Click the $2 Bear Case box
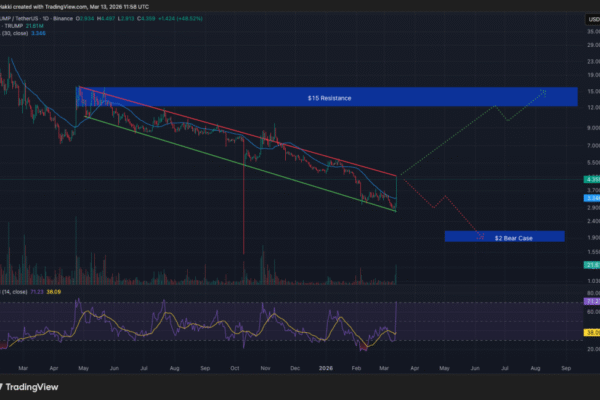The height and width of the screenshot is (400, 600). pyautogui.click(x=504, y=237)
